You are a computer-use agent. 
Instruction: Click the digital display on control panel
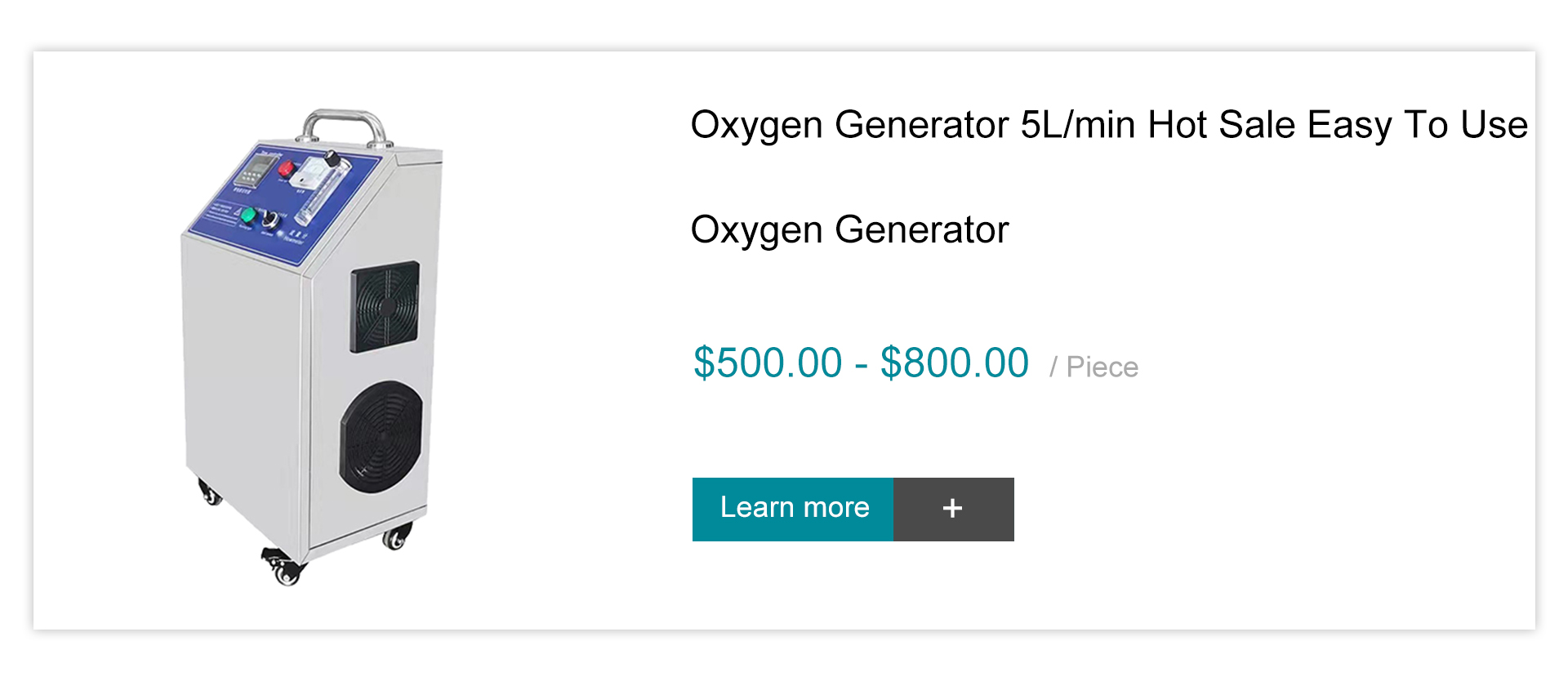coord(256,171)
